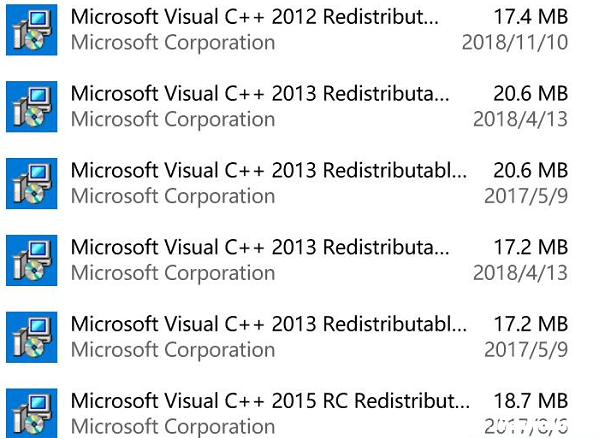This screenshot has height=438, width=599.
Task: Click 2017/5/9 date below 17.2 MB
Action: [526, 350]
